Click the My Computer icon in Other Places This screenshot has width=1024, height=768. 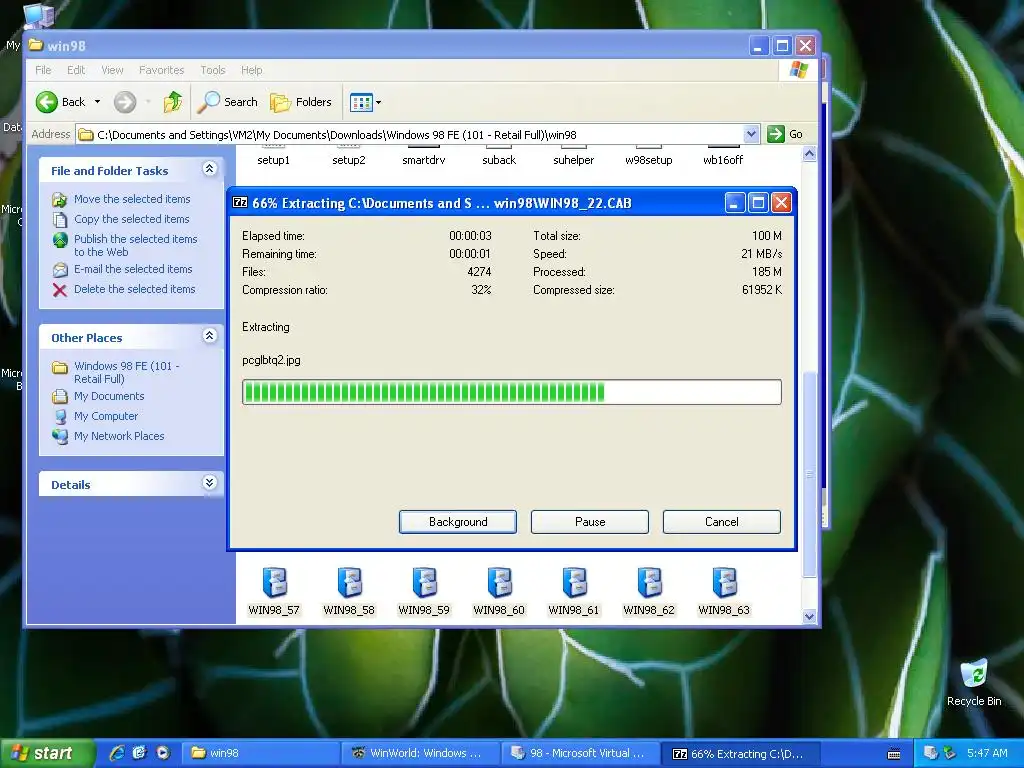60,417
